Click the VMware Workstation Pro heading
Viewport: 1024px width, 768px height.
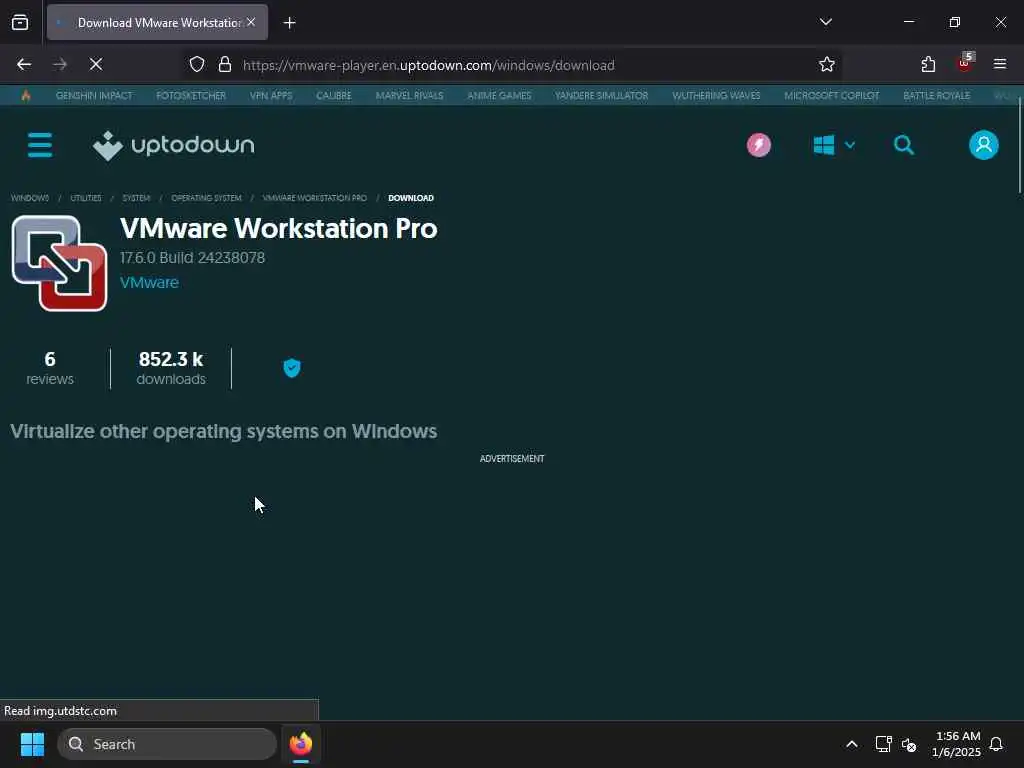279,229
